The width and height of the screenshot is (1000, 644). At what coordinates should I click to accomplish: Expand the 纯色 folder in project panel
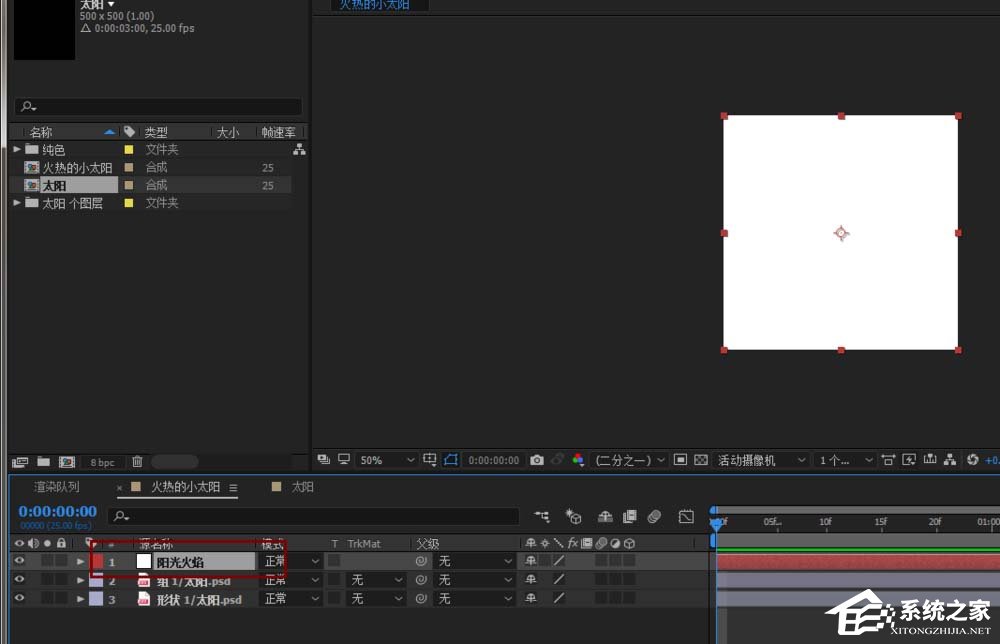click(17, 149)
